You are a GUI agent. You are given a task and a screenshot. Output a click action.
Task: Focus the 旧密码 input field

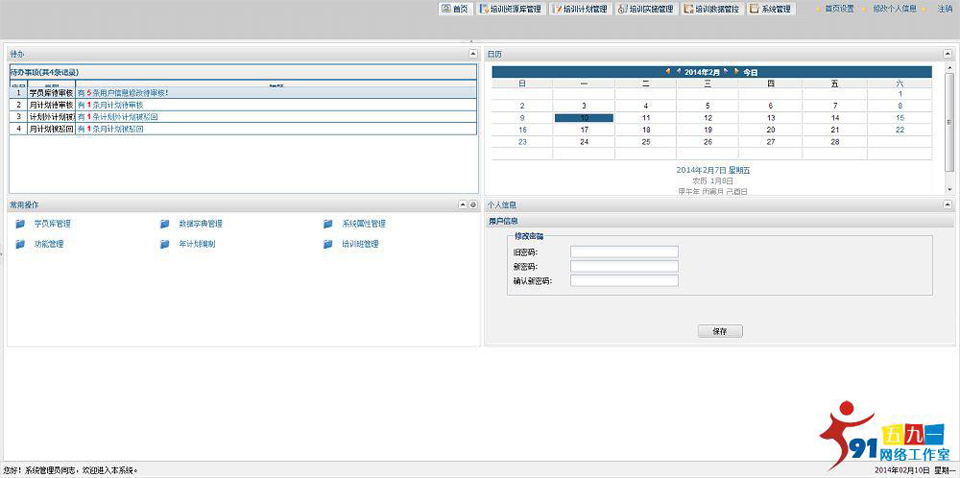(624, 252)
